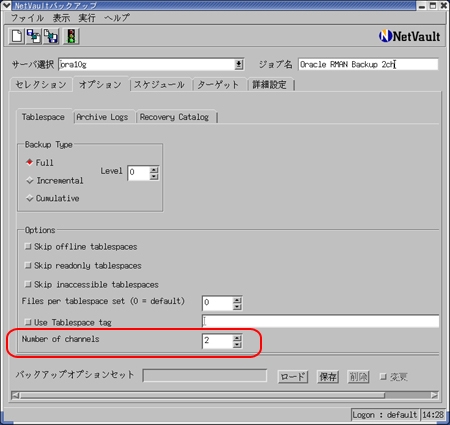
Task: Increase the Level spinner value
Action: point(154,170)
